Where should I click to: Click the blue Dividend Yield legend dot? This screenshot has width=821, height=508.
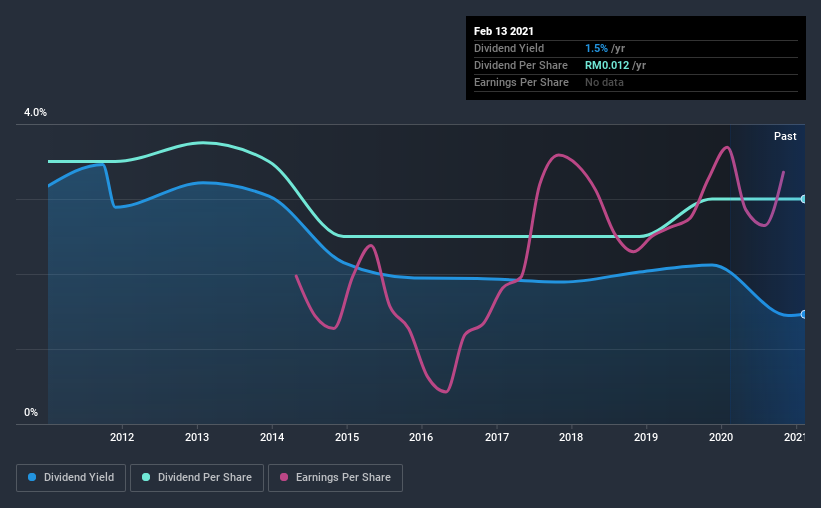tap(32, 477)
